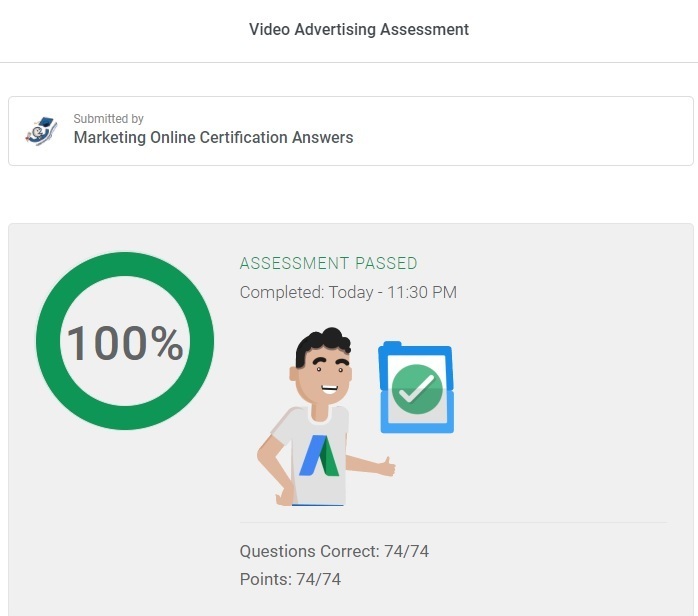Click the green 100% score ring
The width and height of the screenshot is (698, 616).
(x=125, y=341)
